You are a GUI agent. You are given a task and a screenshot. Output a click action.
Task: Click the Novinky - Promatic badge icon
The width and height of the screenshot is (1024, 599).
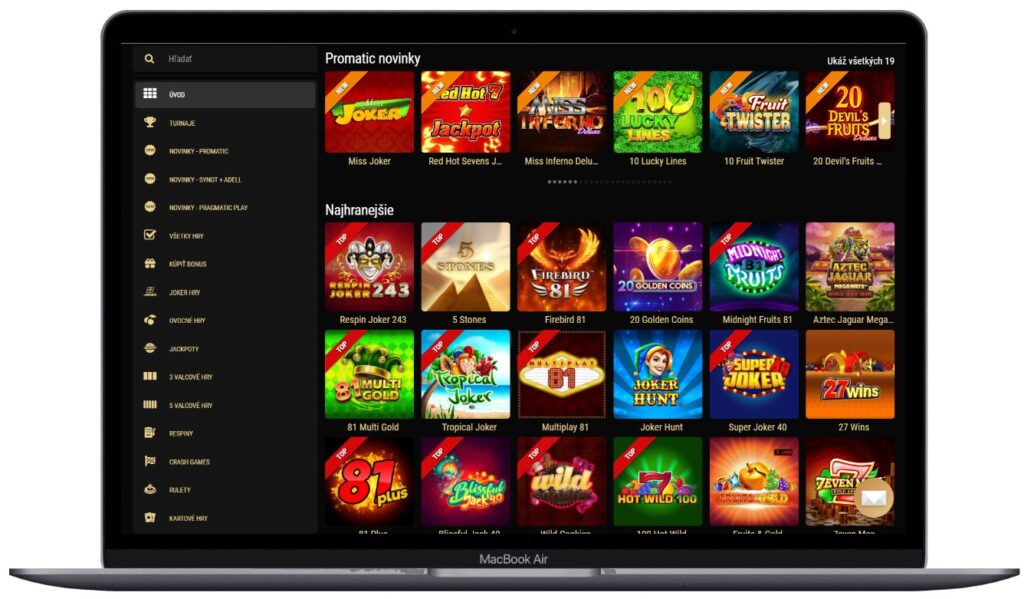click(150, 151)
